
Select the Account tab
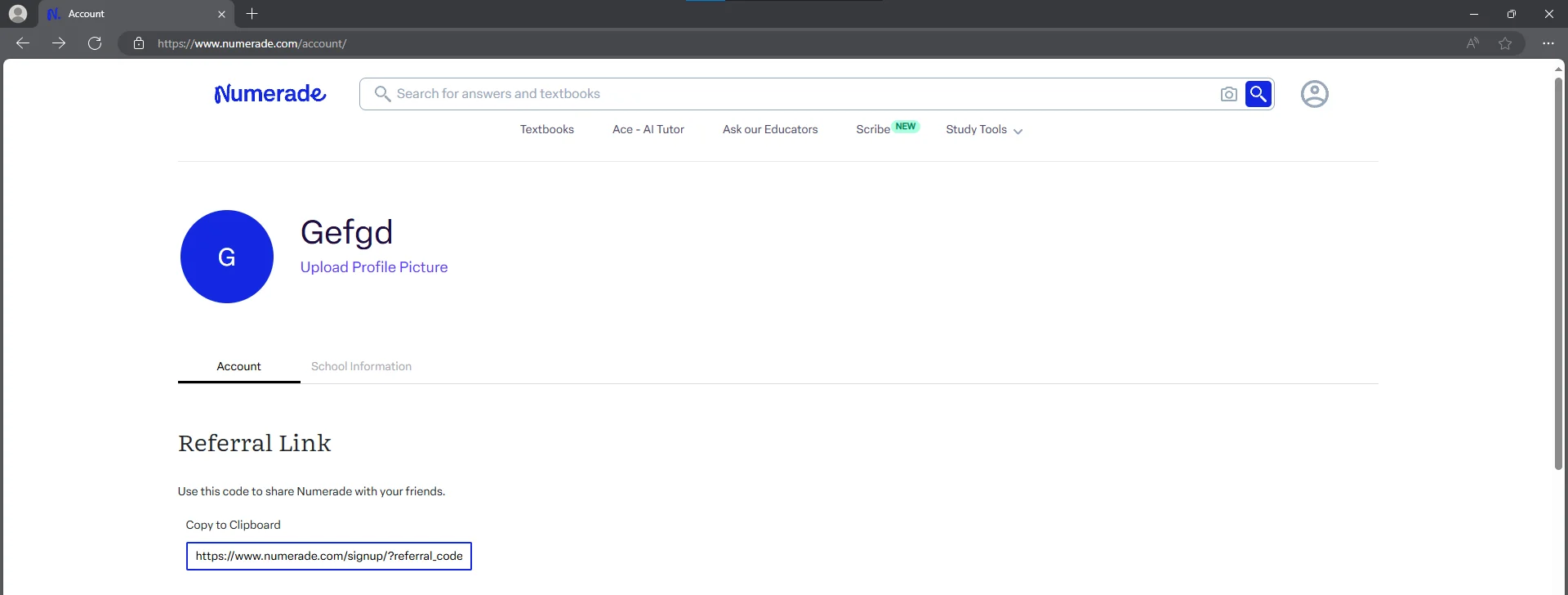coord(238,366)
